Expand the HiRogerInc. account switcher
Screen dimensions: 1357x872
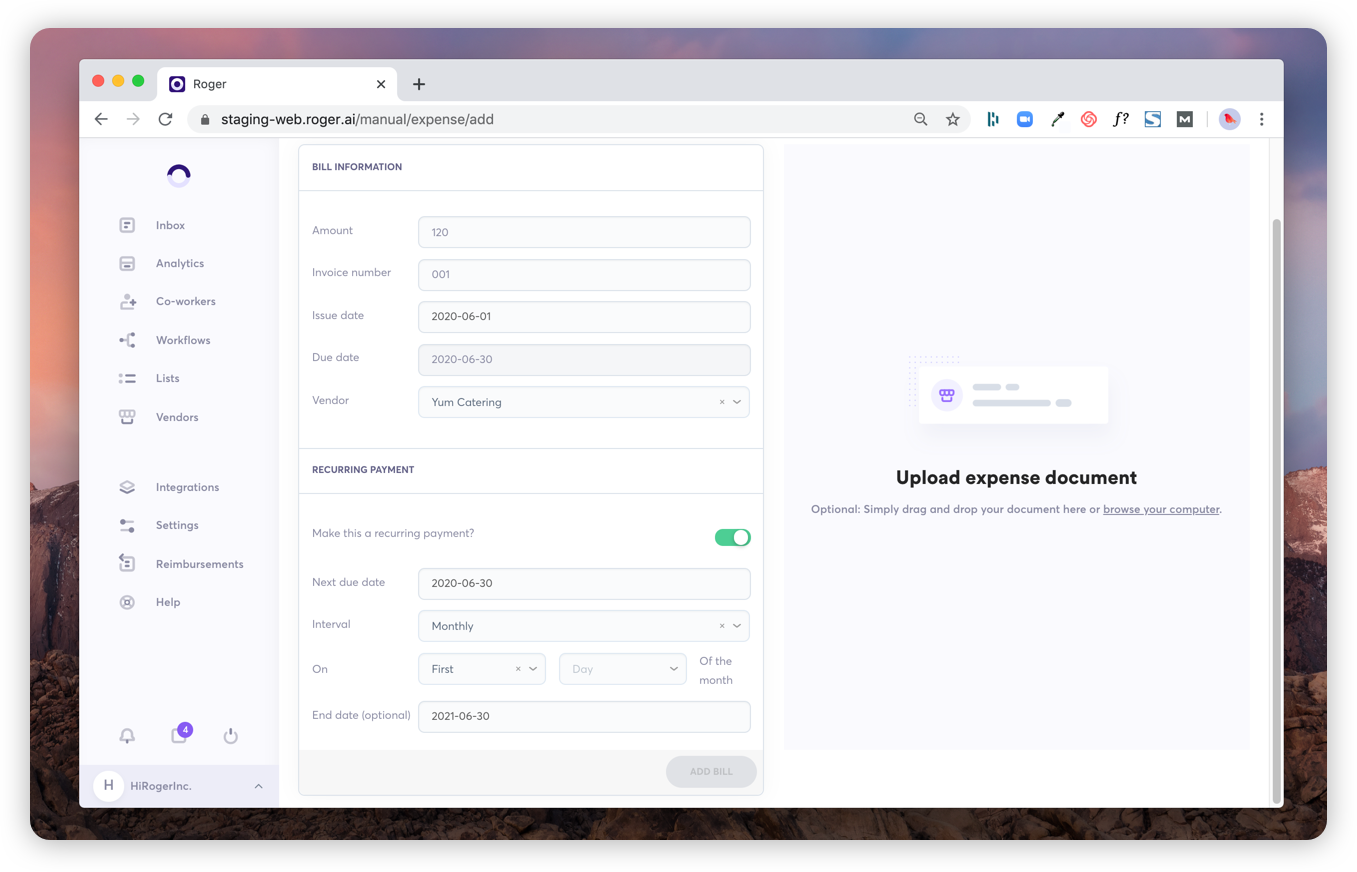(x=259, y=786)
